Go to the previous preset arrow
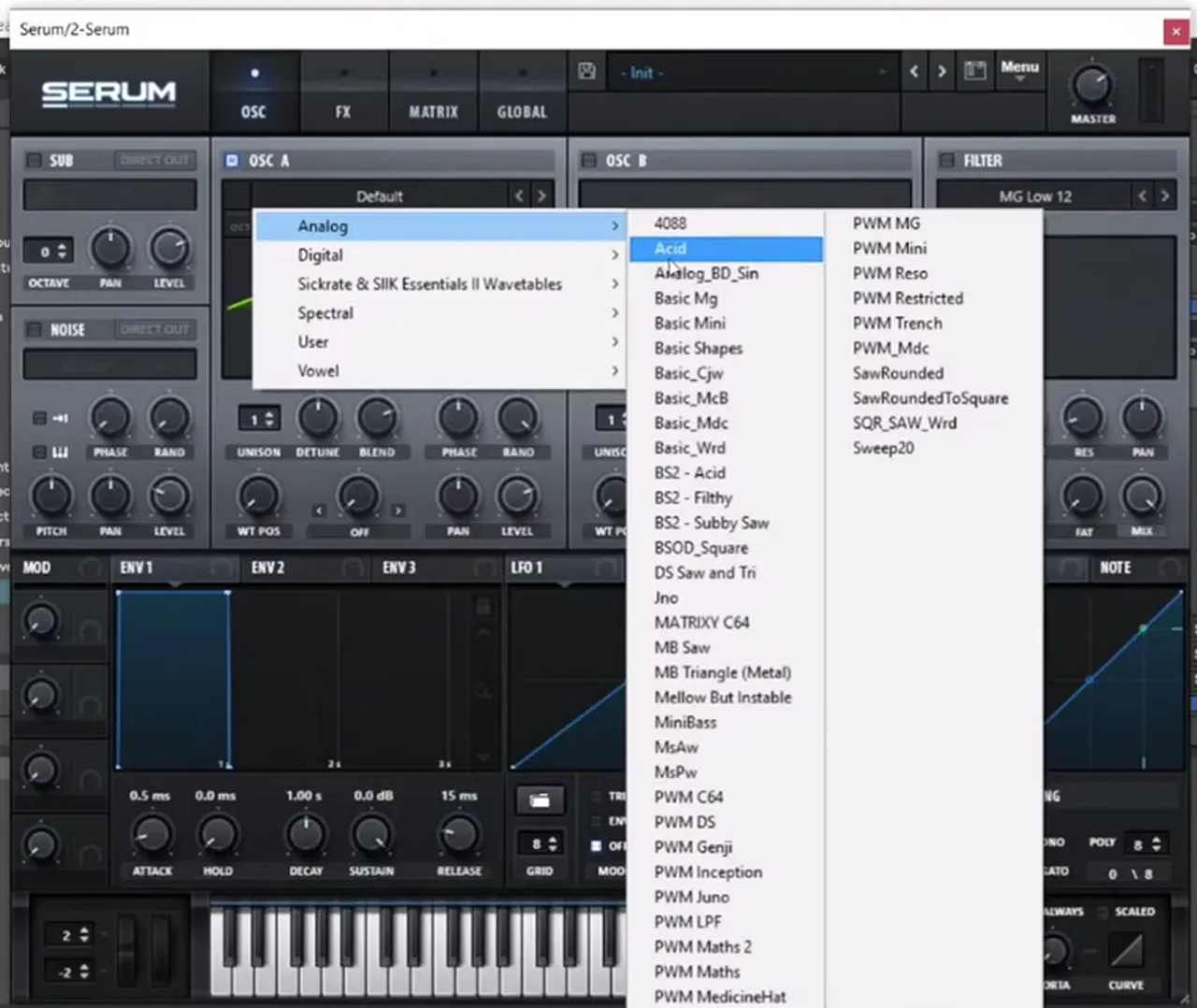 pyautogui.click(x=914, y=71)
